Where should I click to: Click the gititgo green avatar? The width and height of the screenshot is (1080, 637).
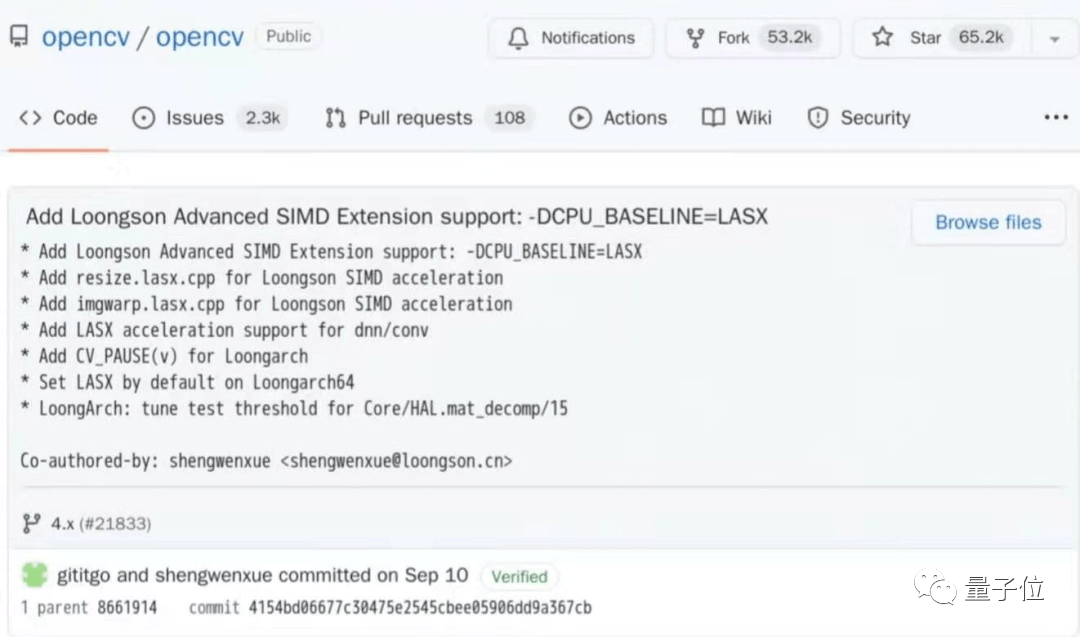click(34, 574)
